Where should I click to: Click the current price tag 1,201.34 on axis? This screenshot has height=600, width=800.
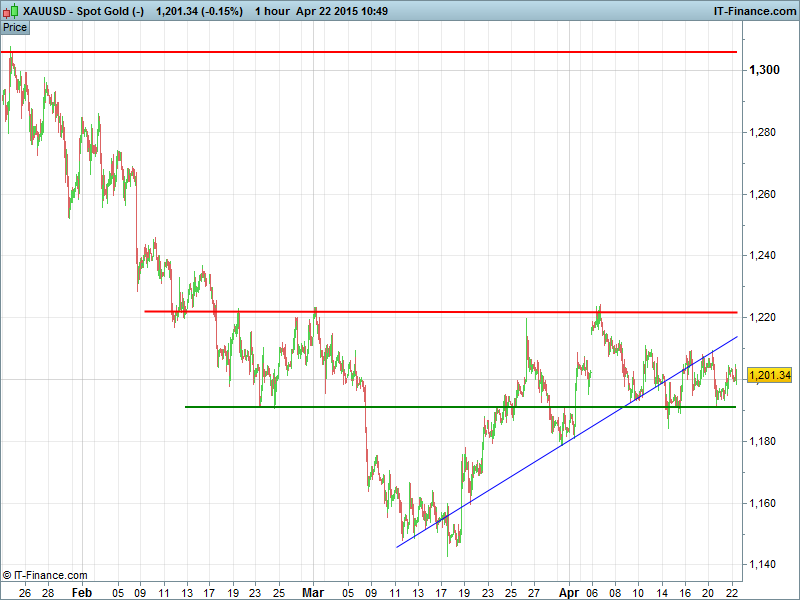tap(769, 375)
